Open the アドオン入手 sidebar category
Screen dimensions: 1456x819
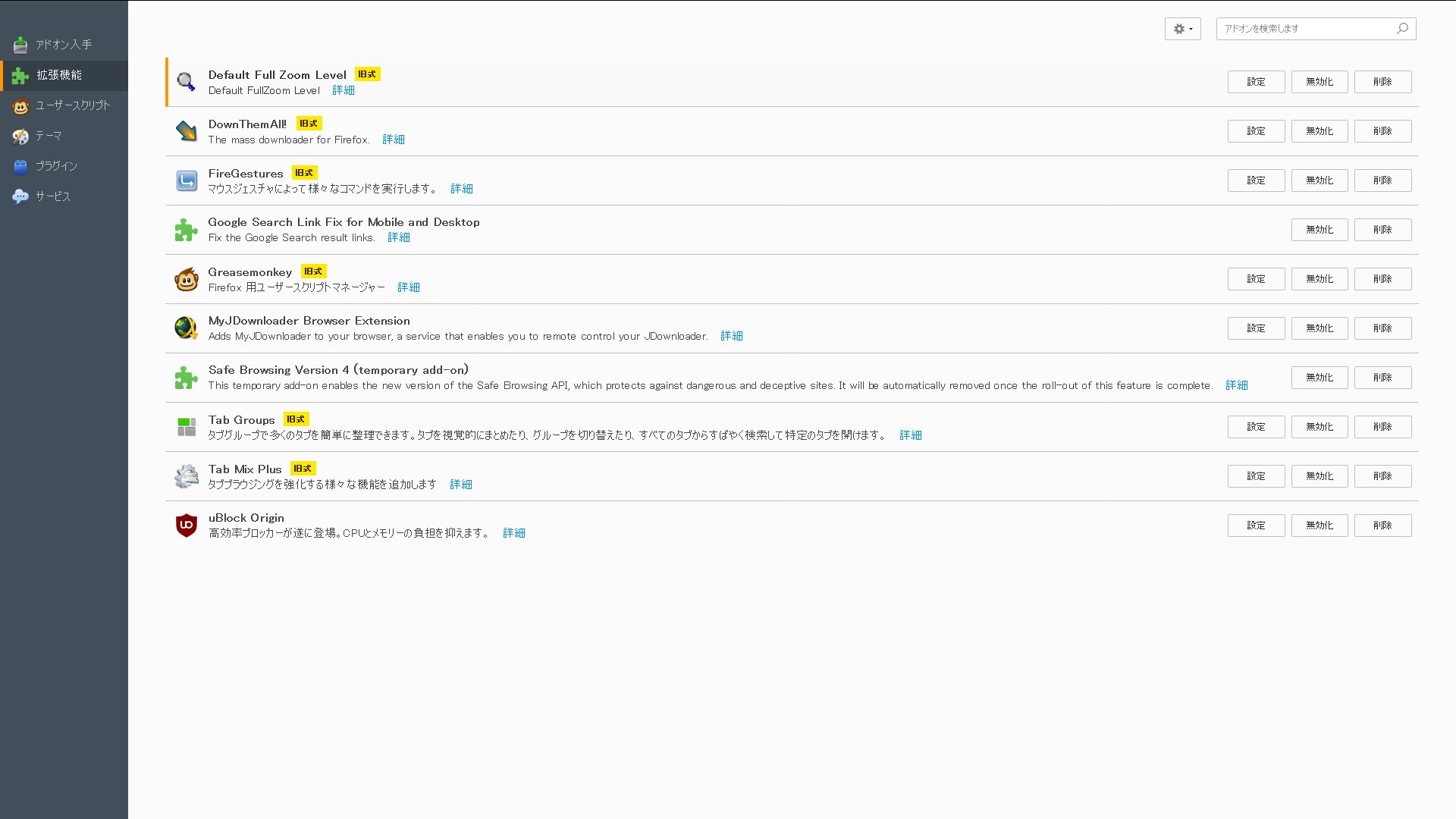point(64,45)
